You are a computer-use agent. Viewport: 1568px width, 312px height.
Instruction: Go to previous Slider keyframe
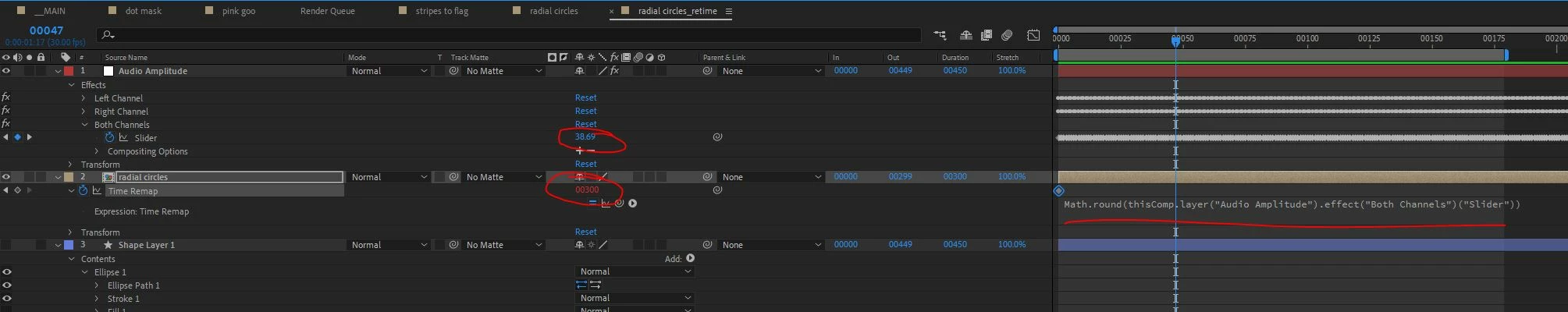pyautogui.click(x=6, y=137)
